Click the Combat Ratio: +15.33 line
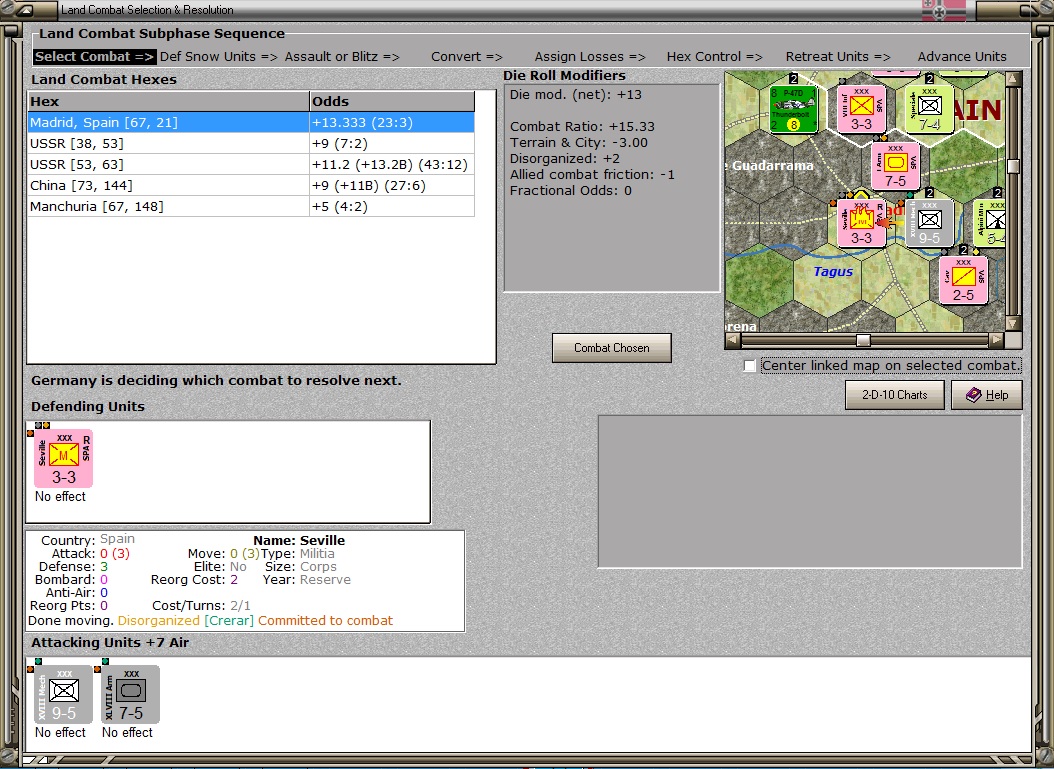The height and width of the screenshot is (769, 1054). tap(582, 126)
